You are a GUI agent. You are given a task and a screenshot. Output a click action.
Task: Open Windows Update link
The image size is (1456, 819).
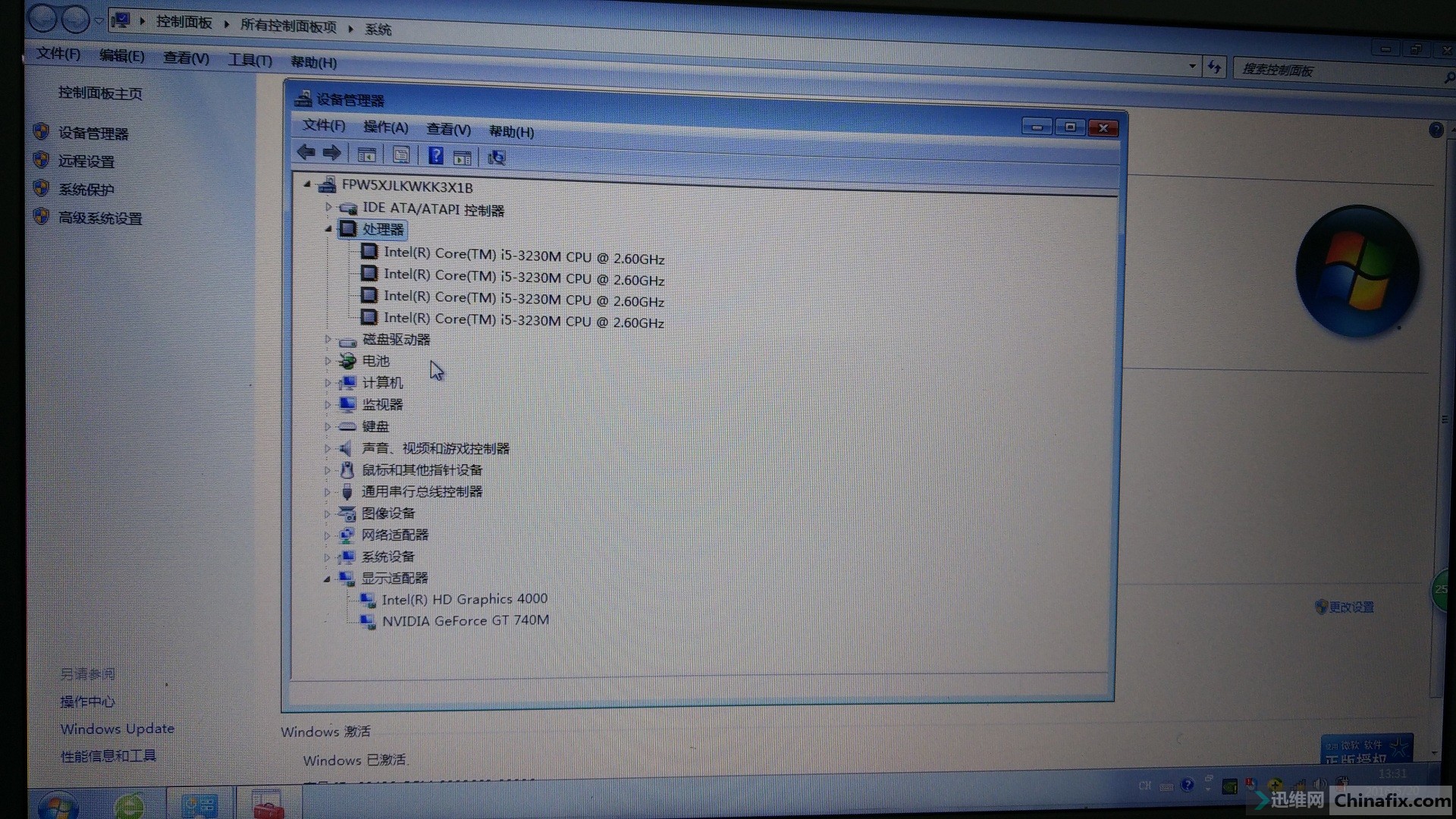(x=118, y=729)
